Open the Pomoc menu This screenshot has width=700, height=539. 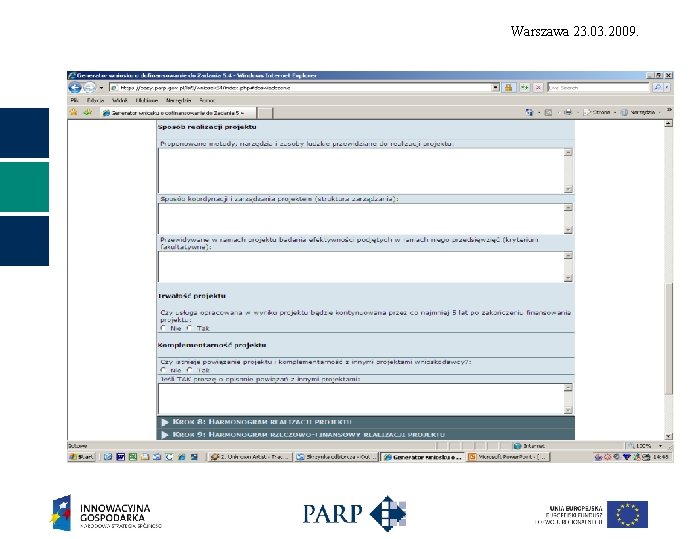pyautogui.click(x=207, y=100)
